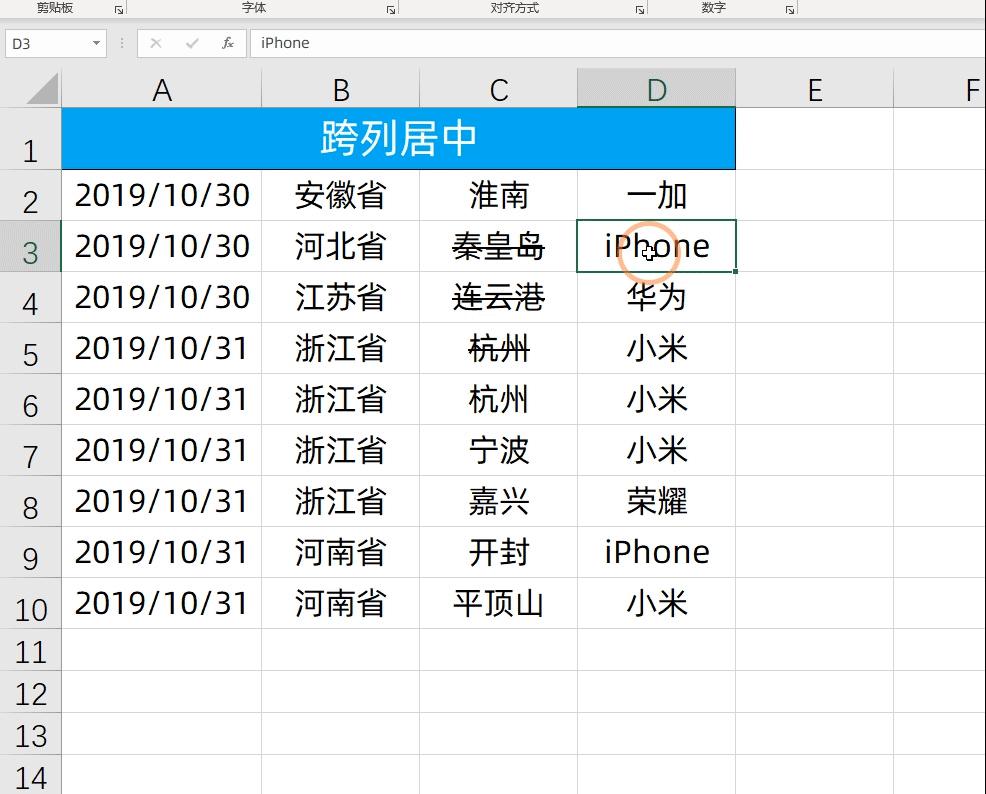This screenshot has height=794, width=986.
Task: Click row header 5
Action: (31, 349)
